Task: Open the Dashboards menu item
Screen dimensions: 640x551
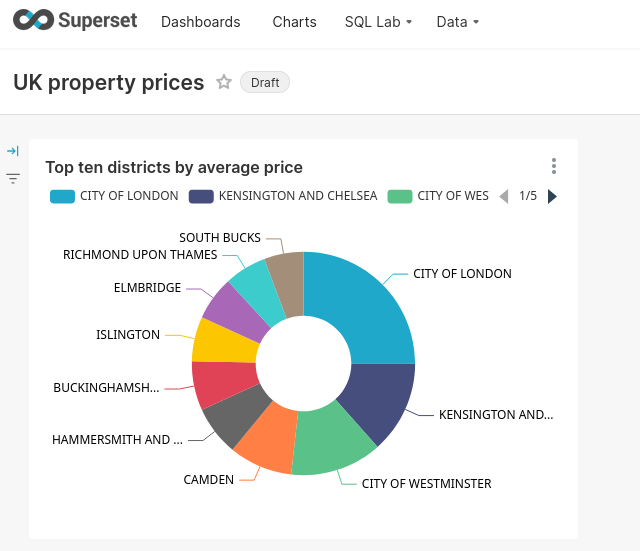Action: (200, 22)
